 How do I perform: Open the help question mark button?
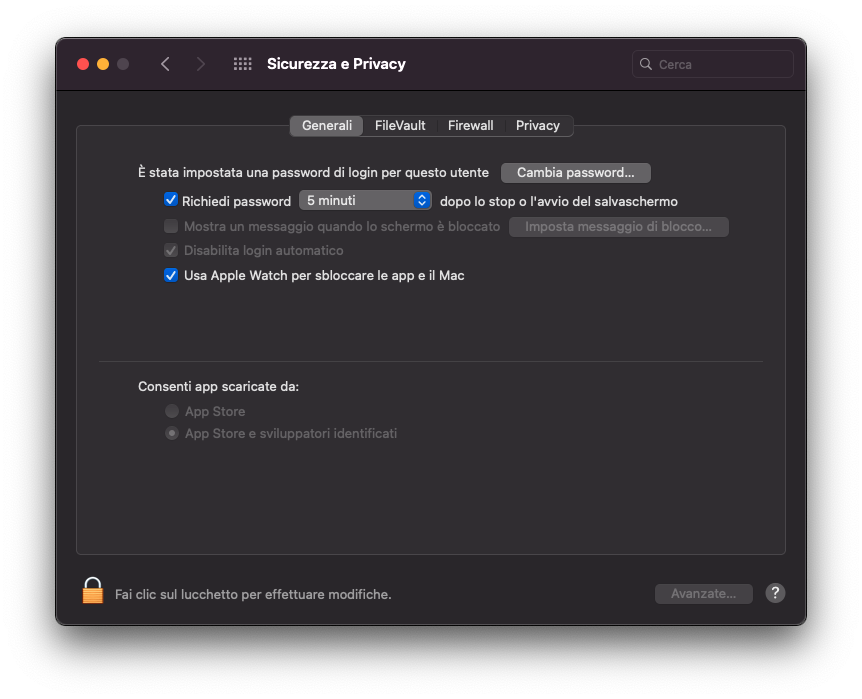coord(775,593)
